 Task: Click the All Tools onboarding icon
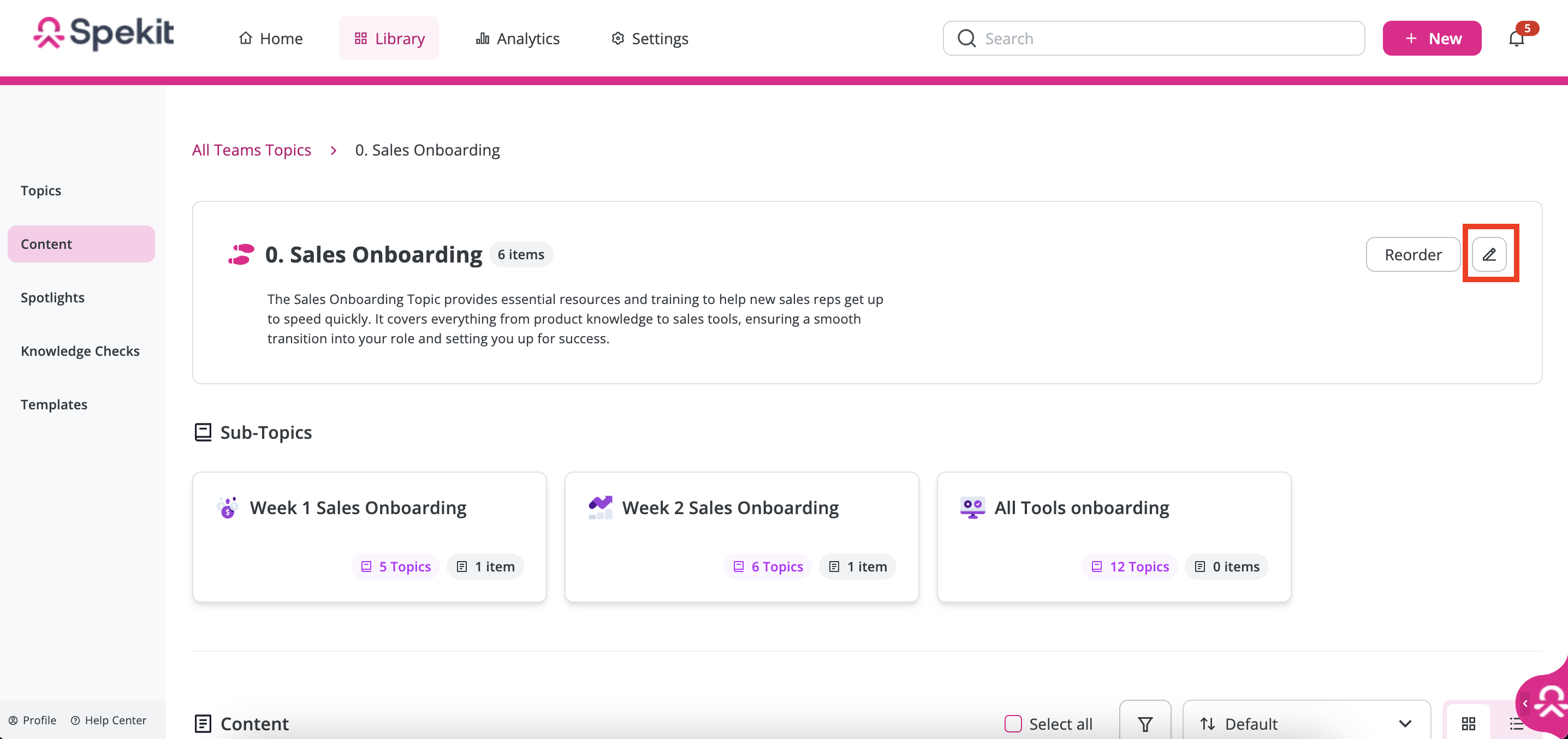[972, 507]
